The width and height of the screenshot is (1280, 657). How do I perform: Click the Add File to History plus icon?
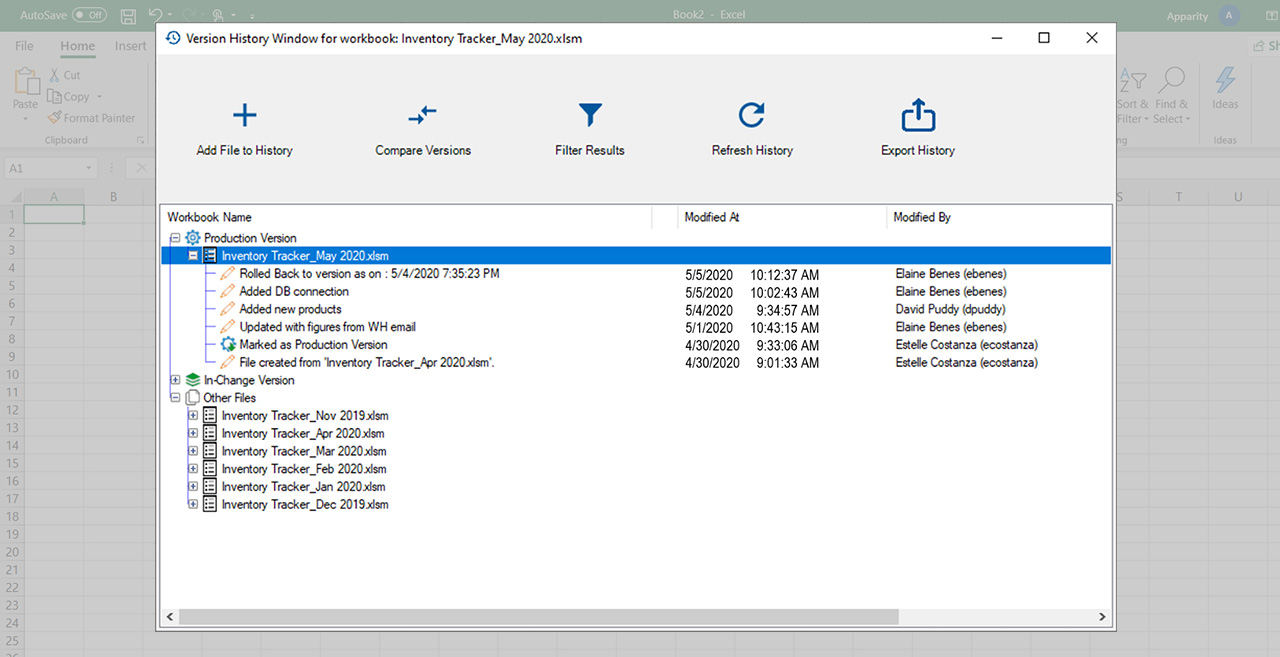click(244, 116)
